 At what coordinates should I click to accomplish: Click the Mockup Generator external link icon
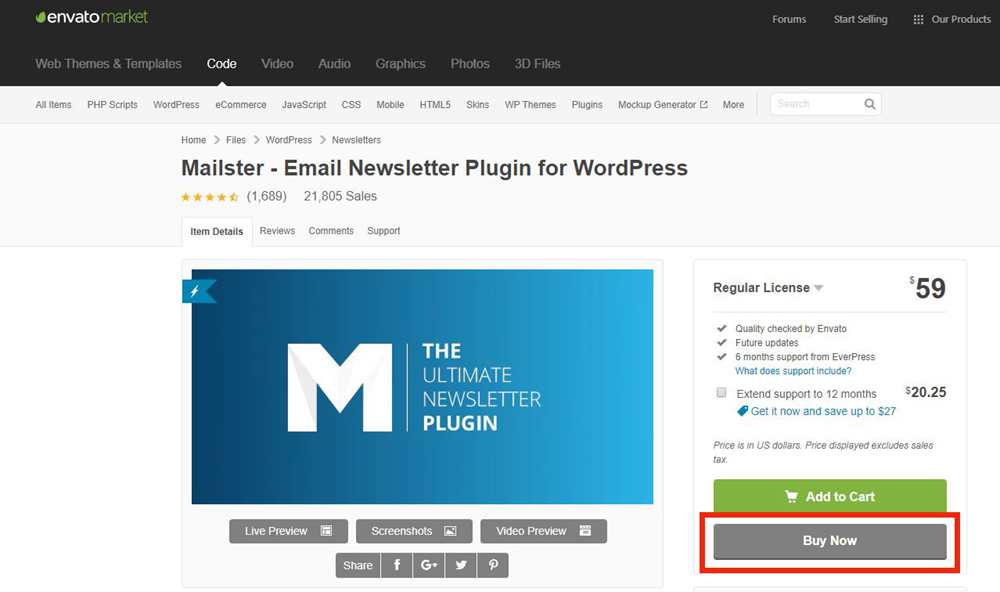[x=703, y=105]
